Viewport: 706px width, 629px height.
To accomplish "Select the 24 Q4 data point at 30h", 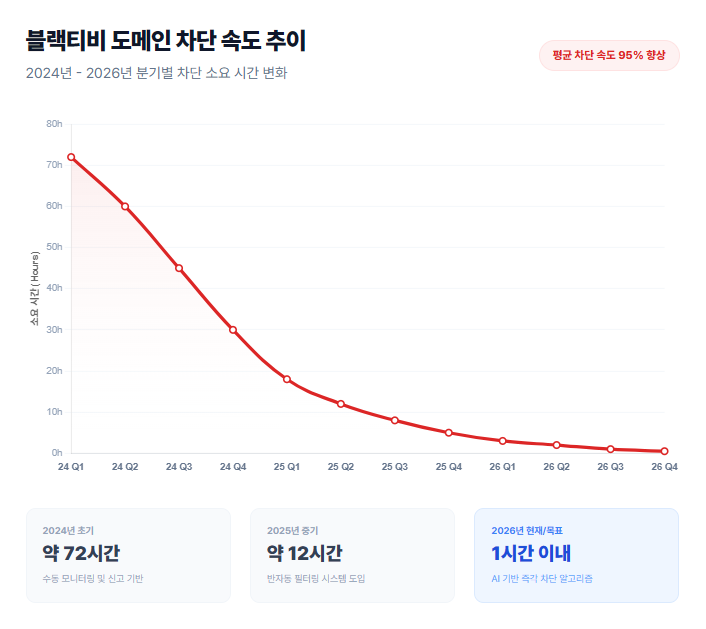I will click(x=233, y=330).
